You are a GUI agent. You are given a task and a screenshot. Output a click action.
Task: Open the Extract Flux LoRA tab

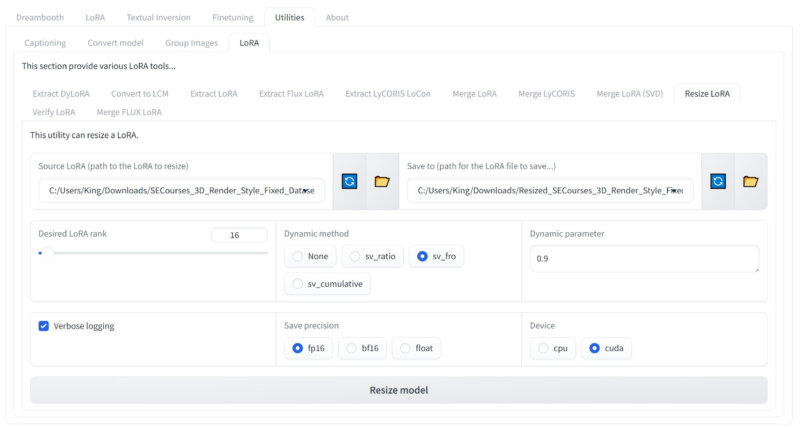pyautogui.click(x=291, y=93)
